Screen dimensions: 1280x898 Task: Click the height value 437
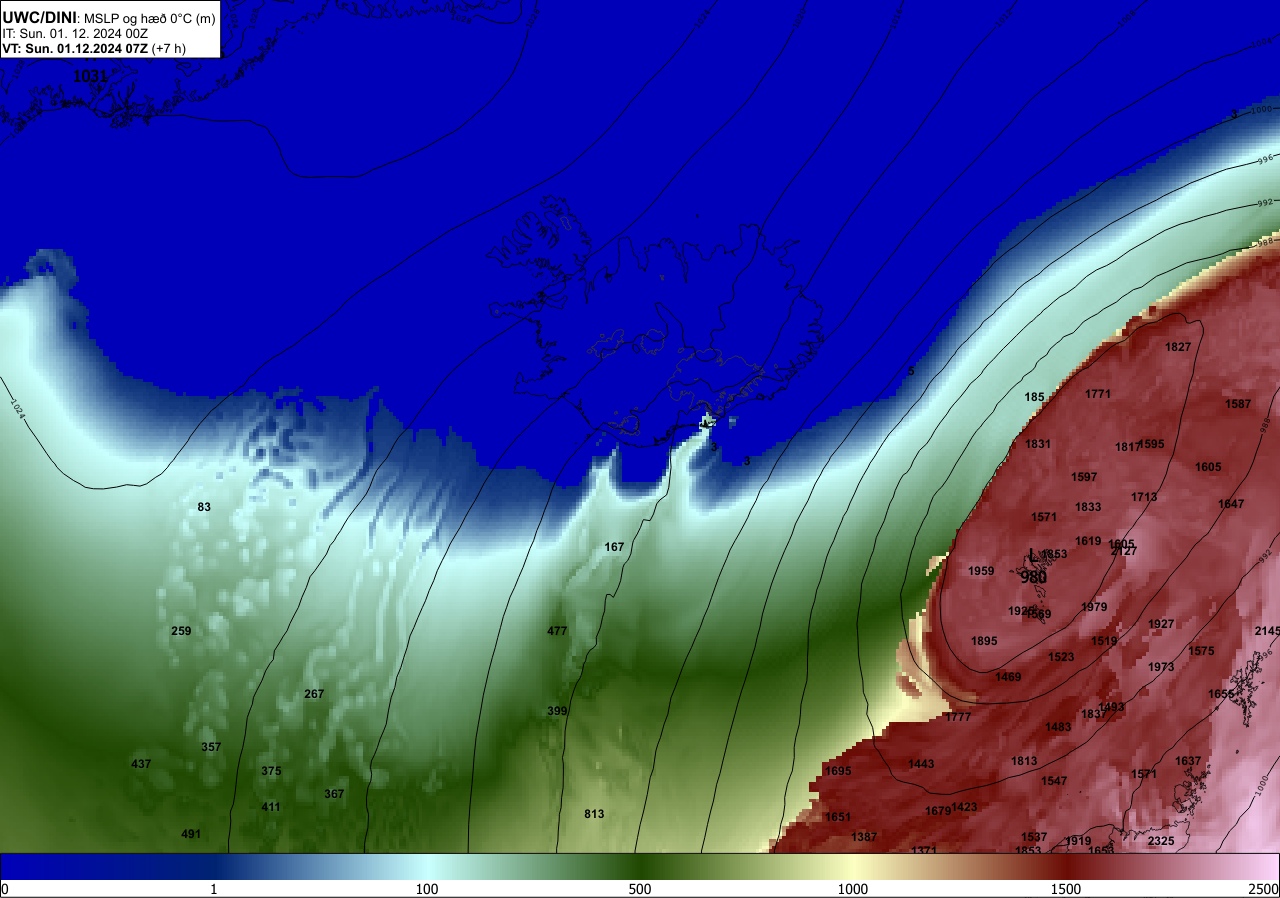point(141,764)
